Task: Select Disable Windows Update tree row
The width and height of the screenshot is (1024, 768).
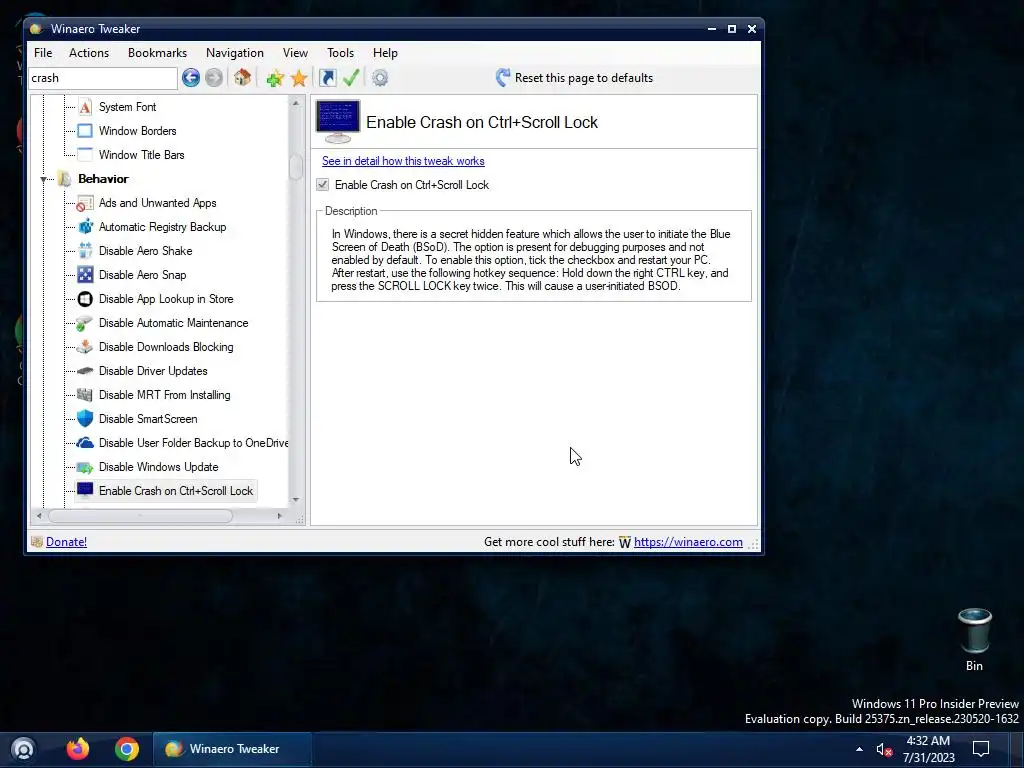Action: point(159,467)
